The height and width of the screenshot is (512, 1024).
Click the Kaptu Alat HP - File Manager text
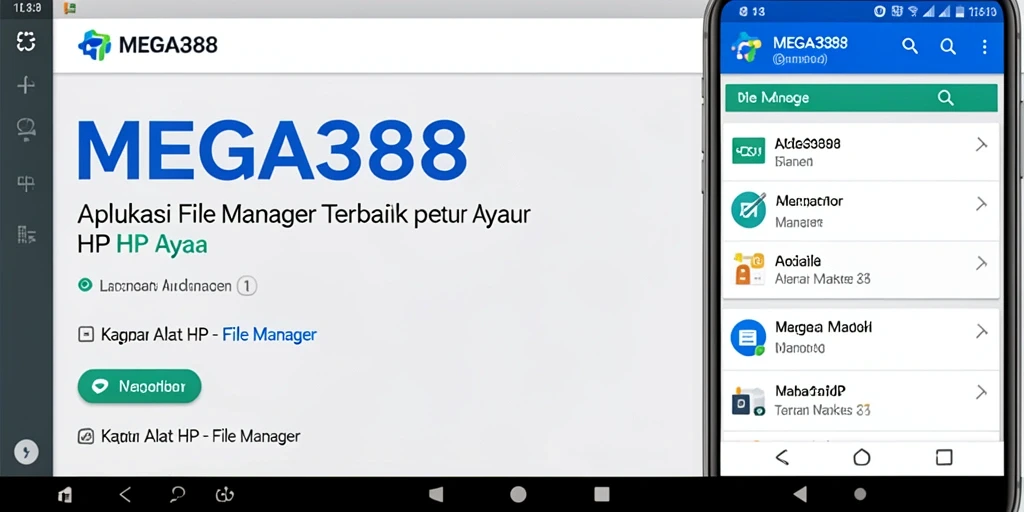(x=200, y=436)
